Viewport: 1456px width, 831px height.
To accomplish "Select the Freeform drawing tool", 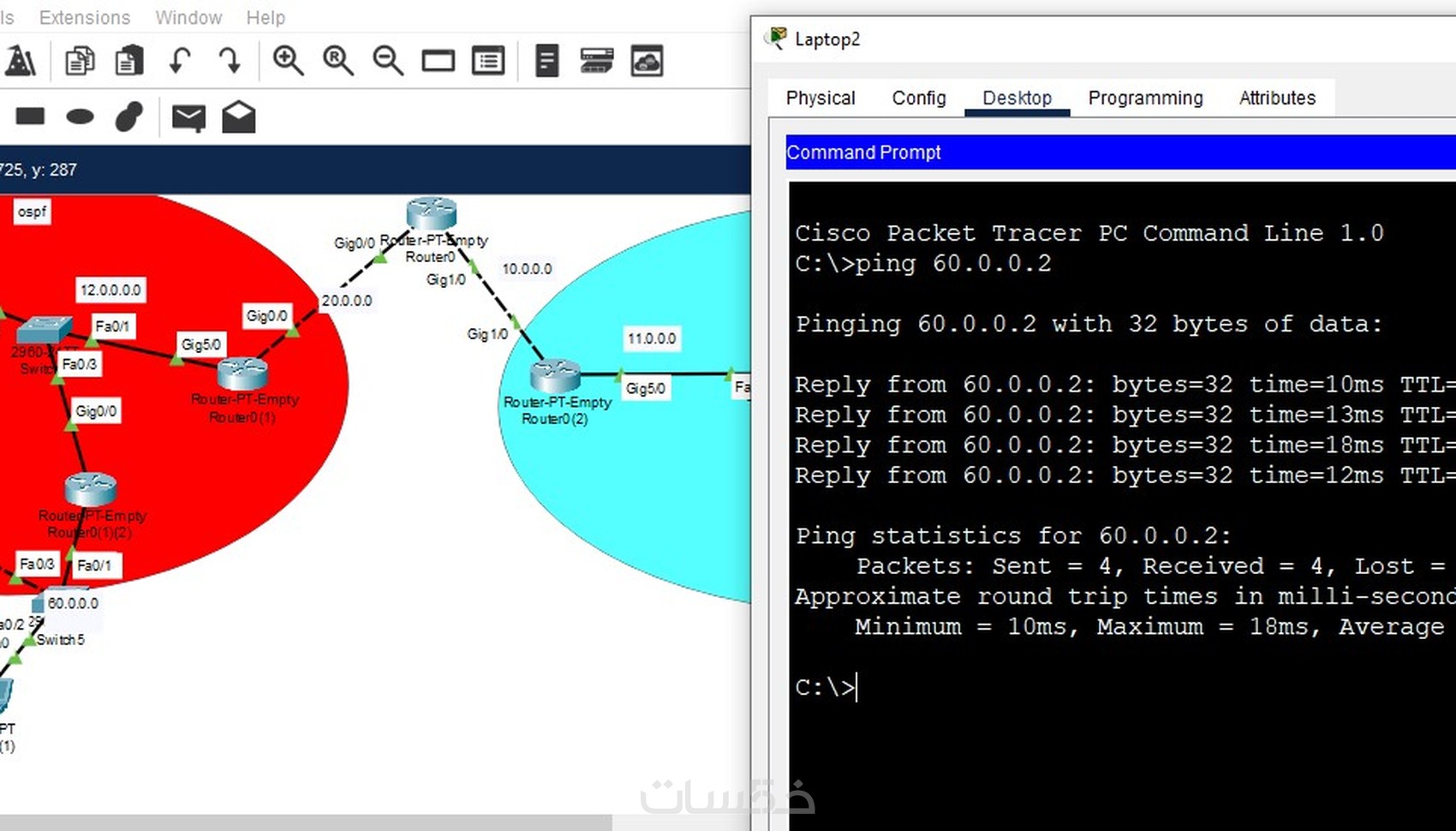I will (129, 117).
